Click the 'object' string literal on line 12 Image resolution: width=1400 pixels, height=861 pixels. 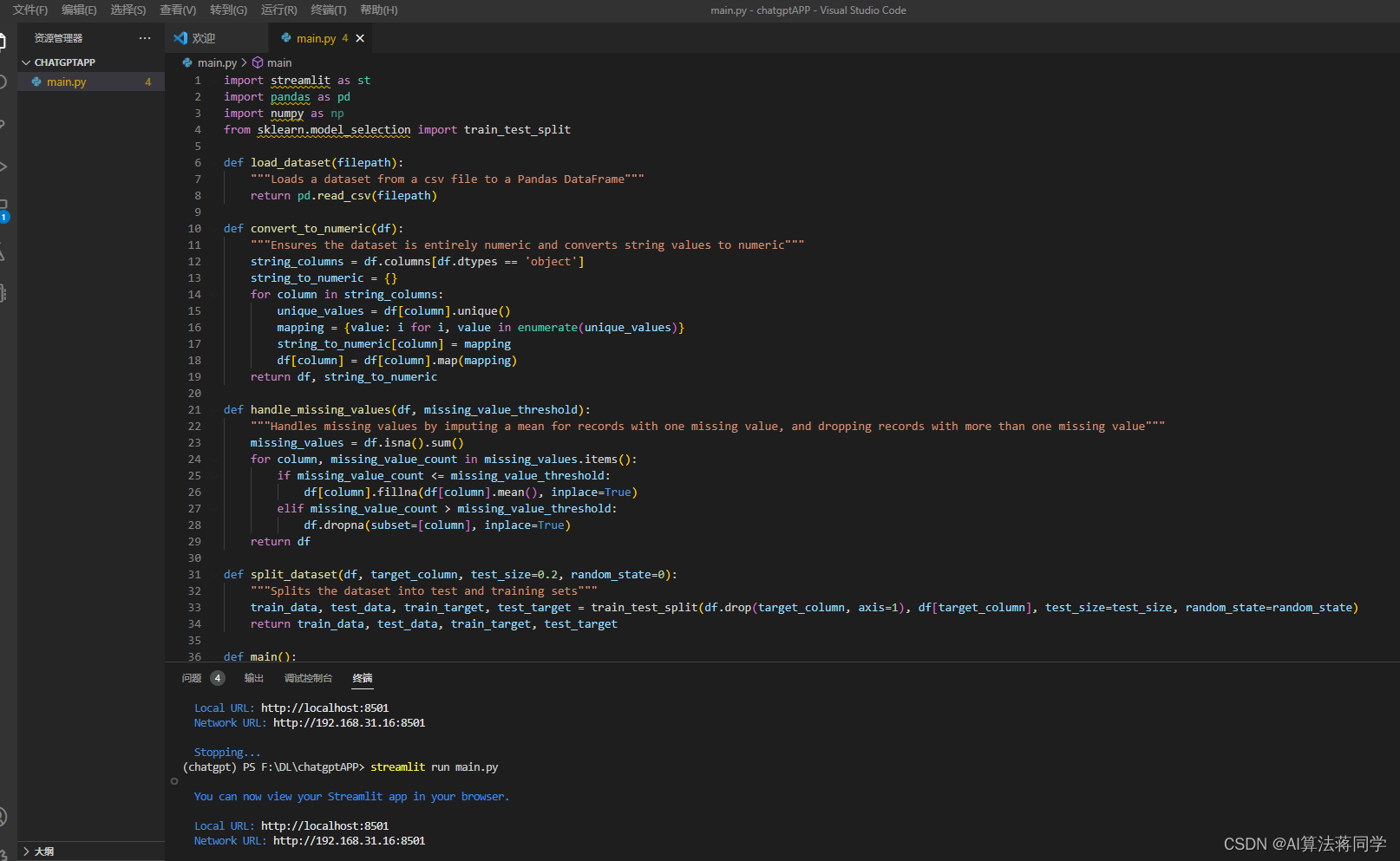coord(551,262)
